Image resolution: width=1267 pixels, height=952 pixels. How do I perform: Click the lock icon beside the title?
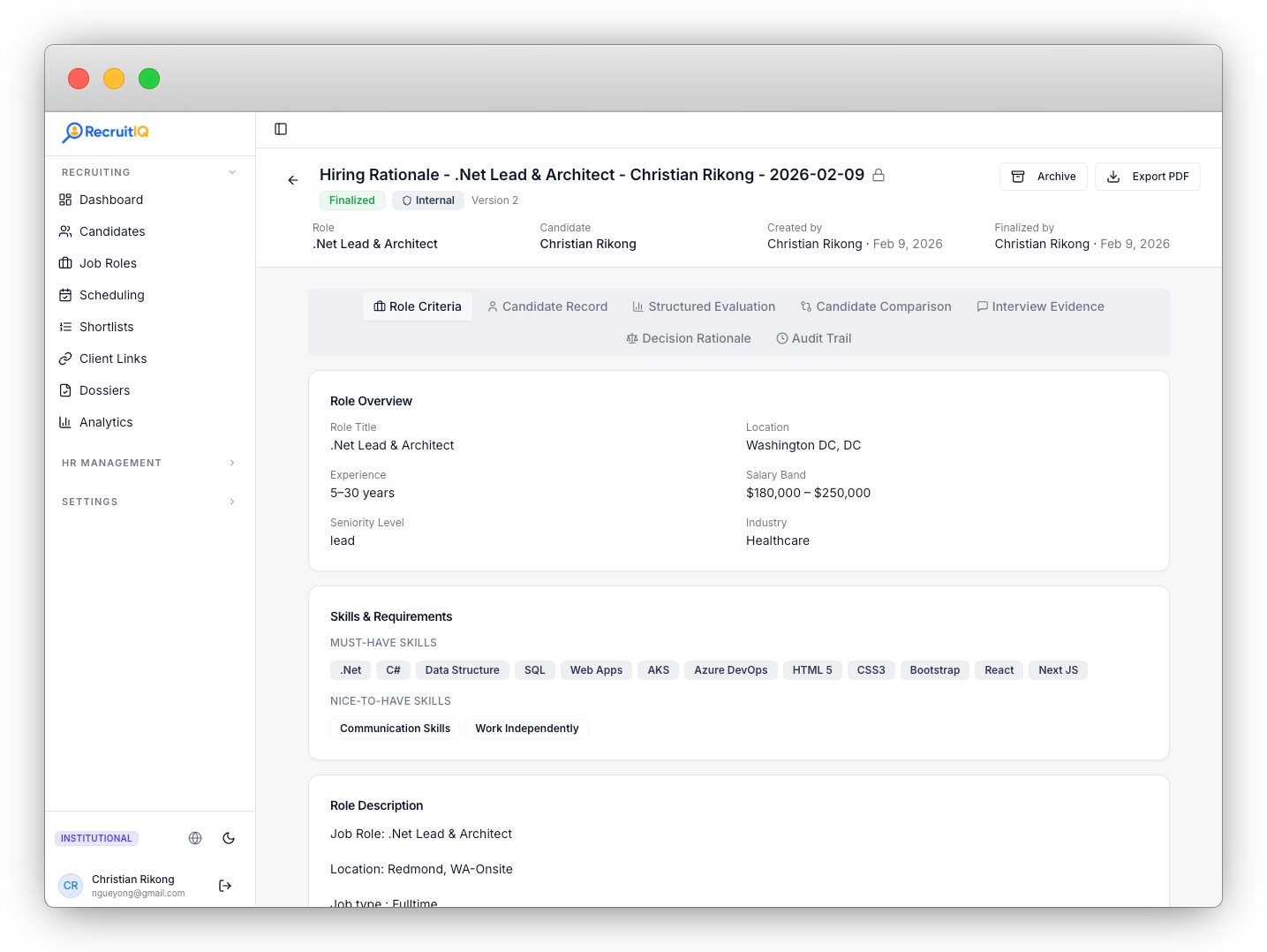tap(879, 175)
